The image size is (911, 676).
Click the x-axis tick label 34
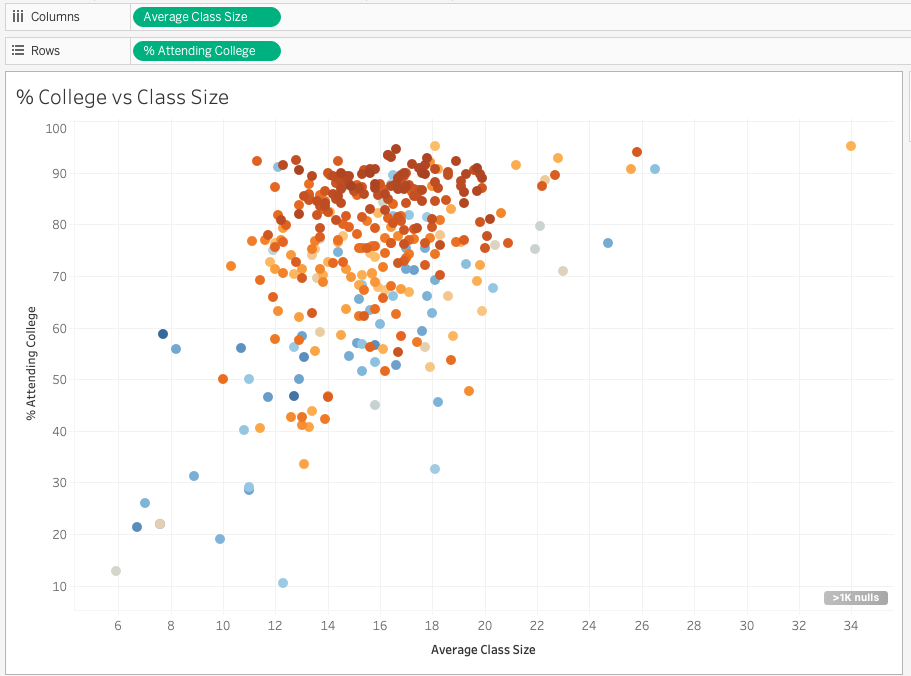point(851,625)
